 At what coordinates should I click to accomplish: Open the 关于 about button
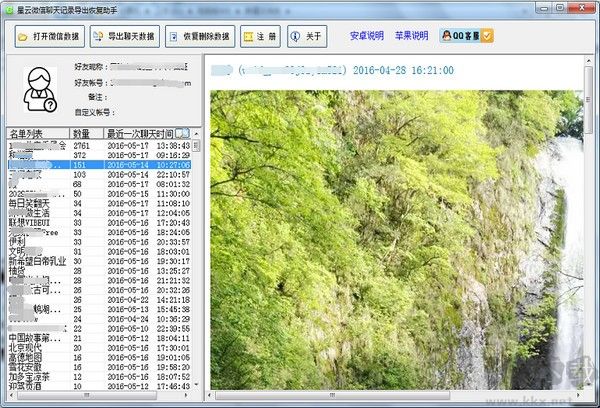pyautogui.click(x=307, y=36)
